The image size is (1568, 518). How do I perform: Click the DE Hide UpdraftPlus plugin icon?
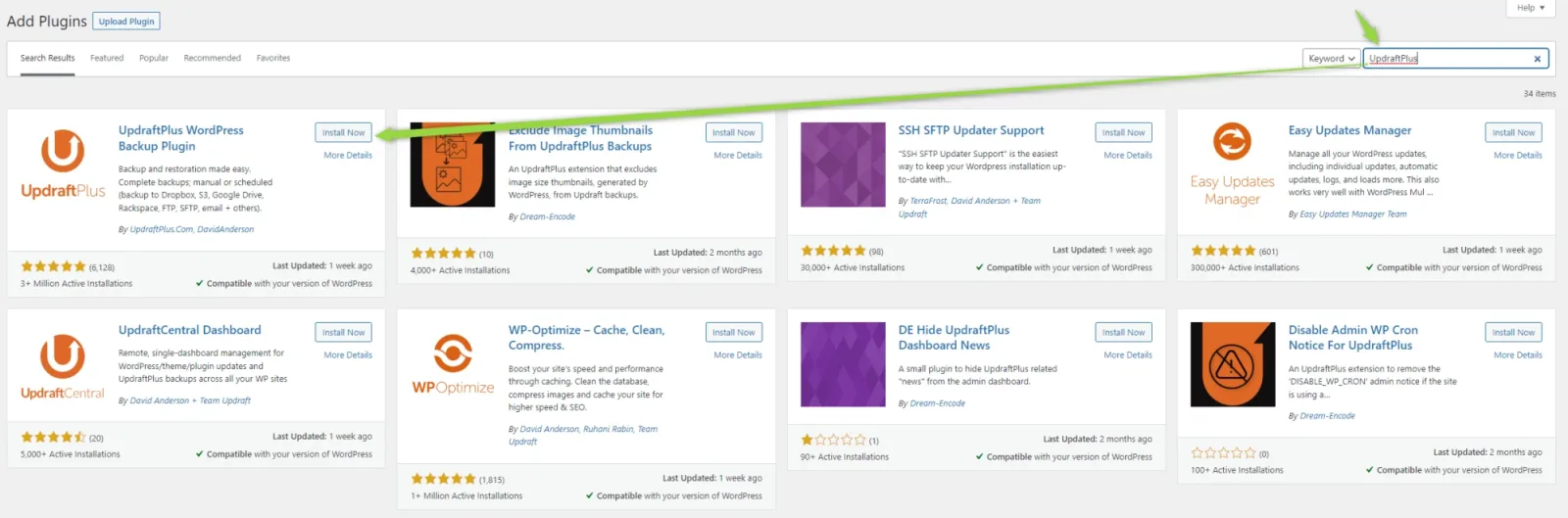(x=843, y=365)
